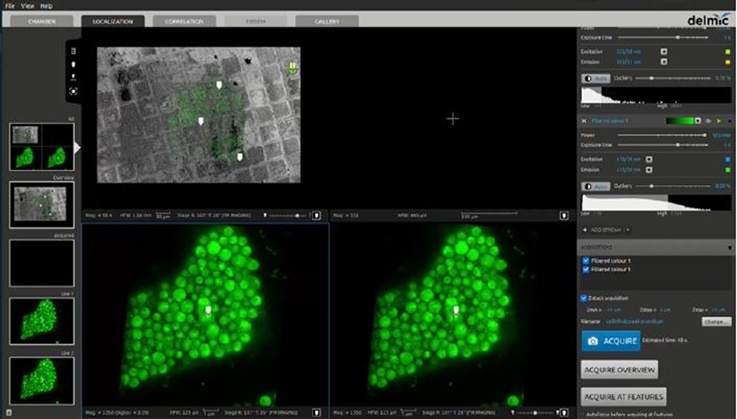Click the status bar icon of the overview viewport

point(316,215)
